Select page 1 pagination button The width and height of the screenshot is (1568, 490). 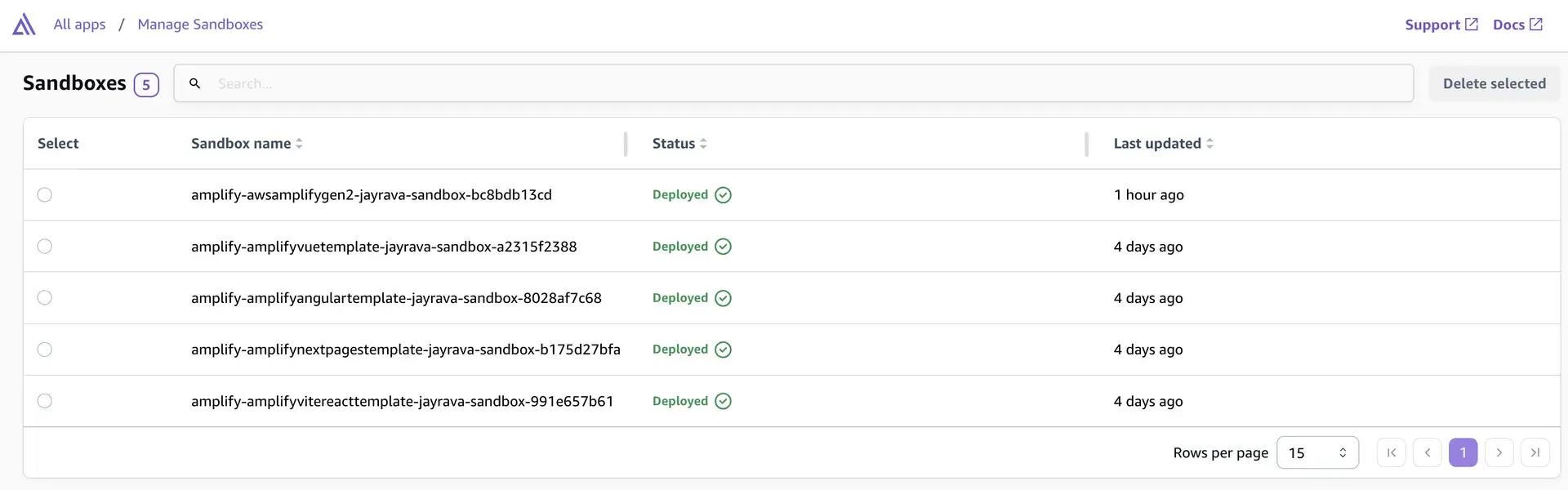pyautogui.click(x=1463, y=452)
